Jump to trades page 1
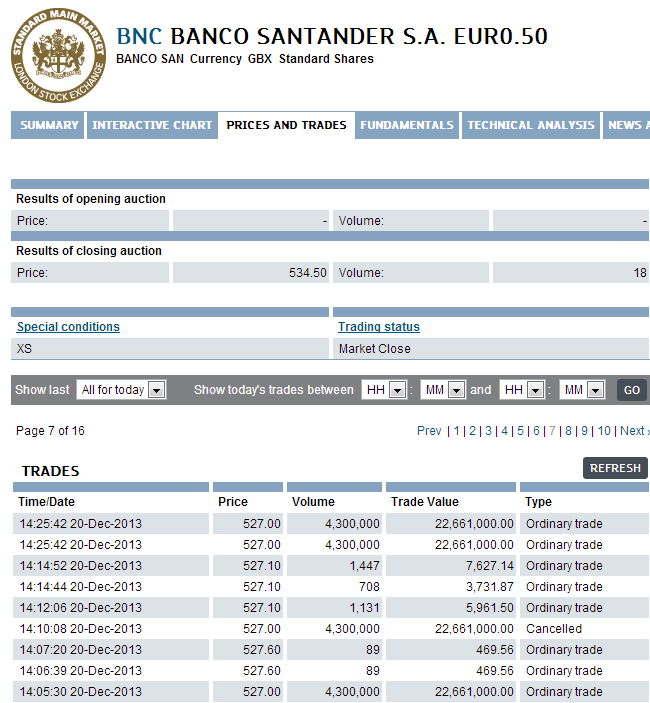Screen dimensions: 650x703 tap(456, 431)
